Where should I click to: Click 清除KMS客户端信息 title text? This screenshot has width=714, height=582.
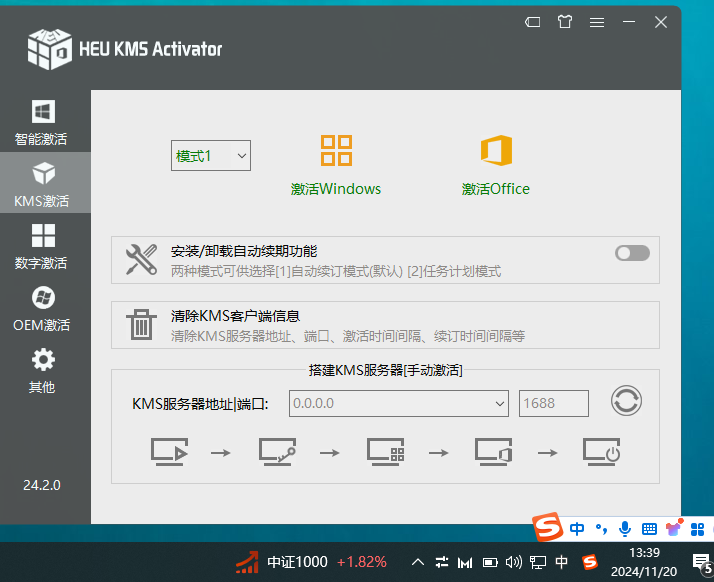(x=235, y=316)
